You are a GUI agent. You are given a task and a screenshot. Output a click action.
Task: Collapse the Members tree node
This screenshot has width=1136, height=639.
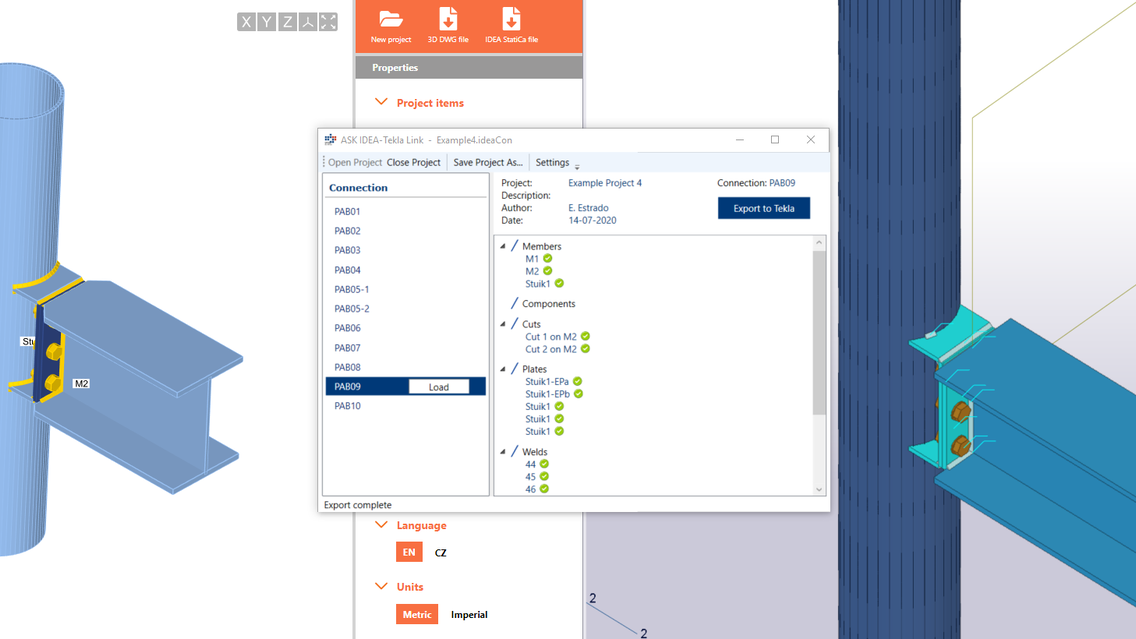coord(503,246)
